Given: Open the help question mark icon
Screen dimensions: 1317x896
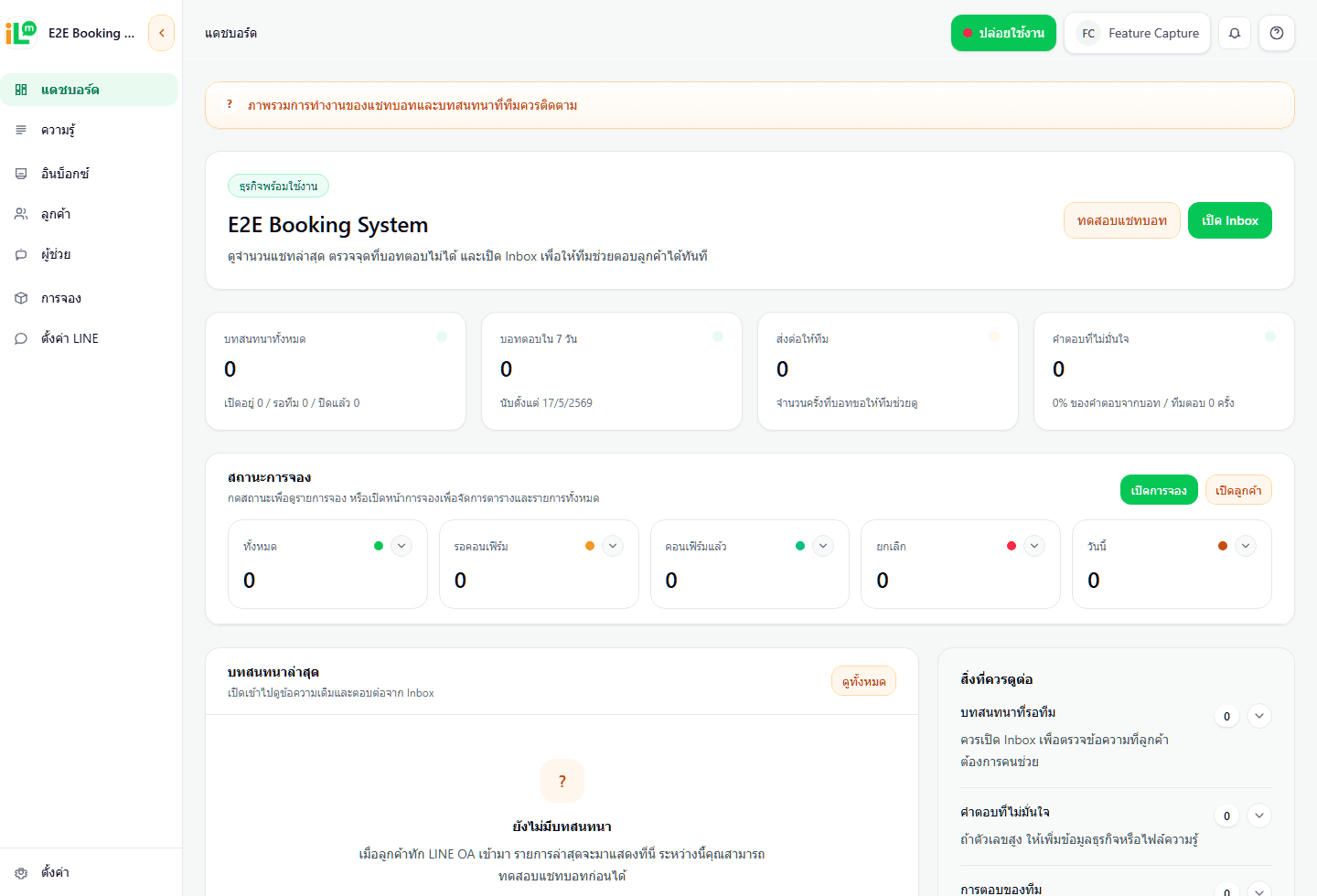Looking at the screenshot, I should [1277, 33].
